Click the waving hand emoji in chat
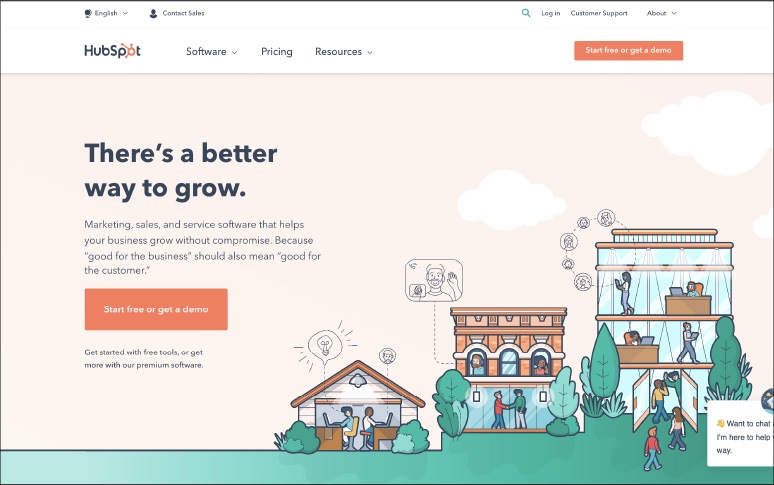This screenshot has width=774, height=485. tap(720, 423)
